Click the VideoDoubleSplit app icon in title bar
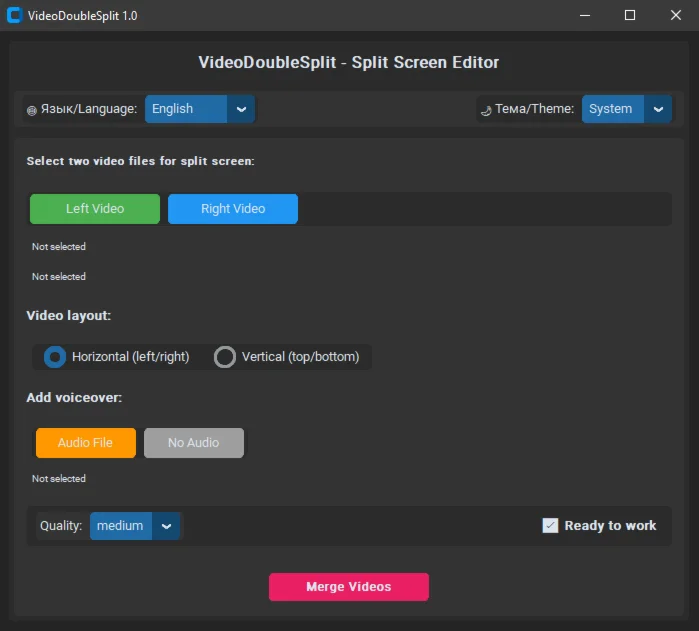The width and height of the screenshot is (699, 631). (x=15, y=15)
